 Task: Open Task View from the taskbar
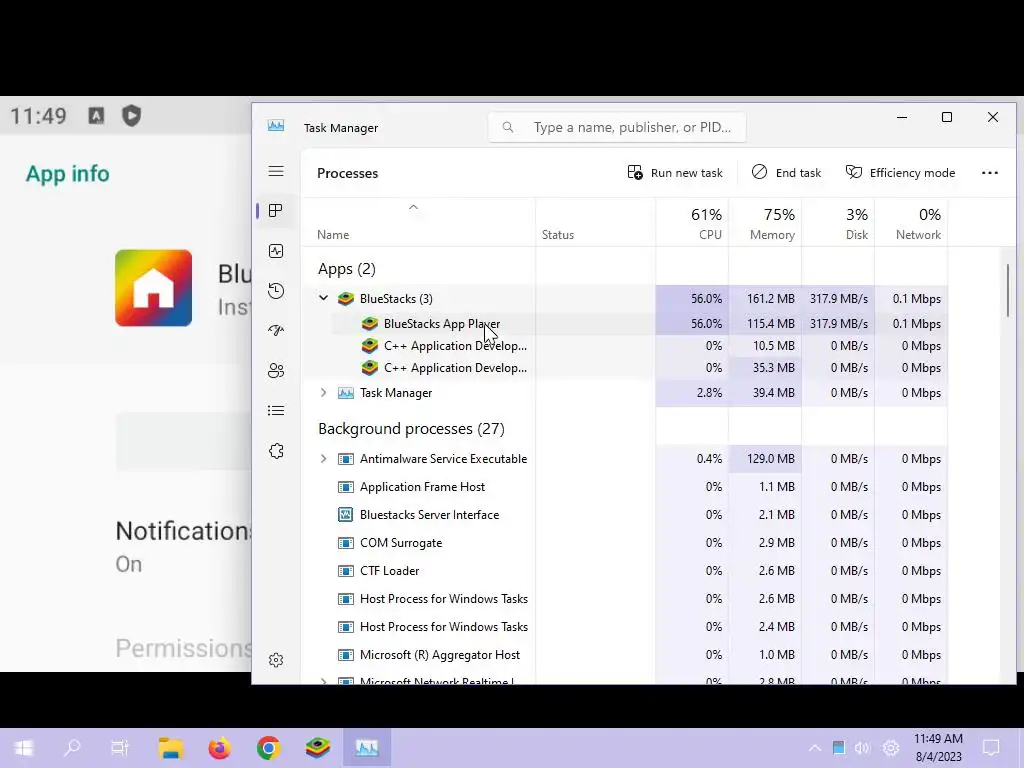(120, 748)
